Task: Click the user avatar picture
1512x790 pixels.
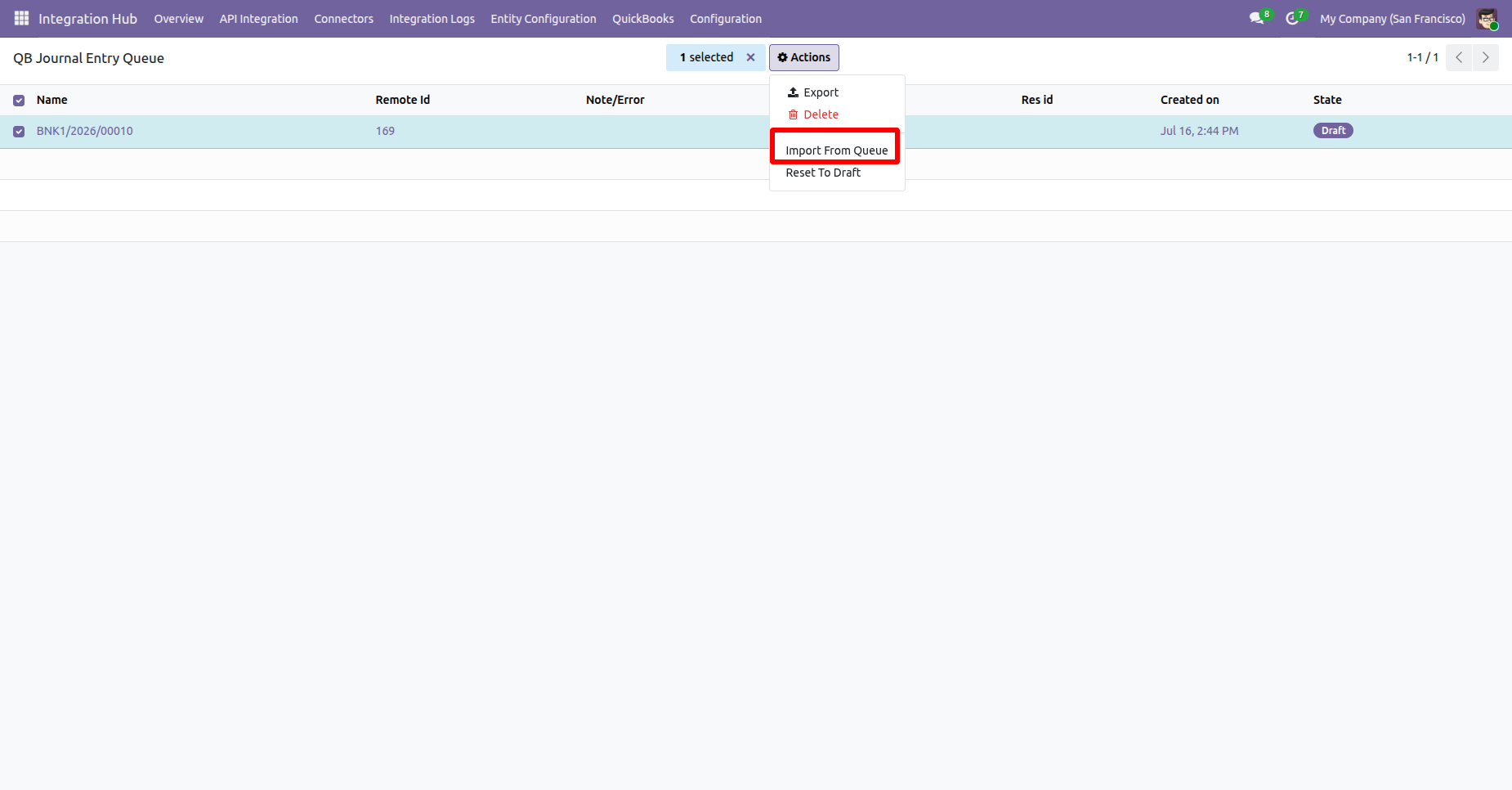Action: [x=1487, y=18]
